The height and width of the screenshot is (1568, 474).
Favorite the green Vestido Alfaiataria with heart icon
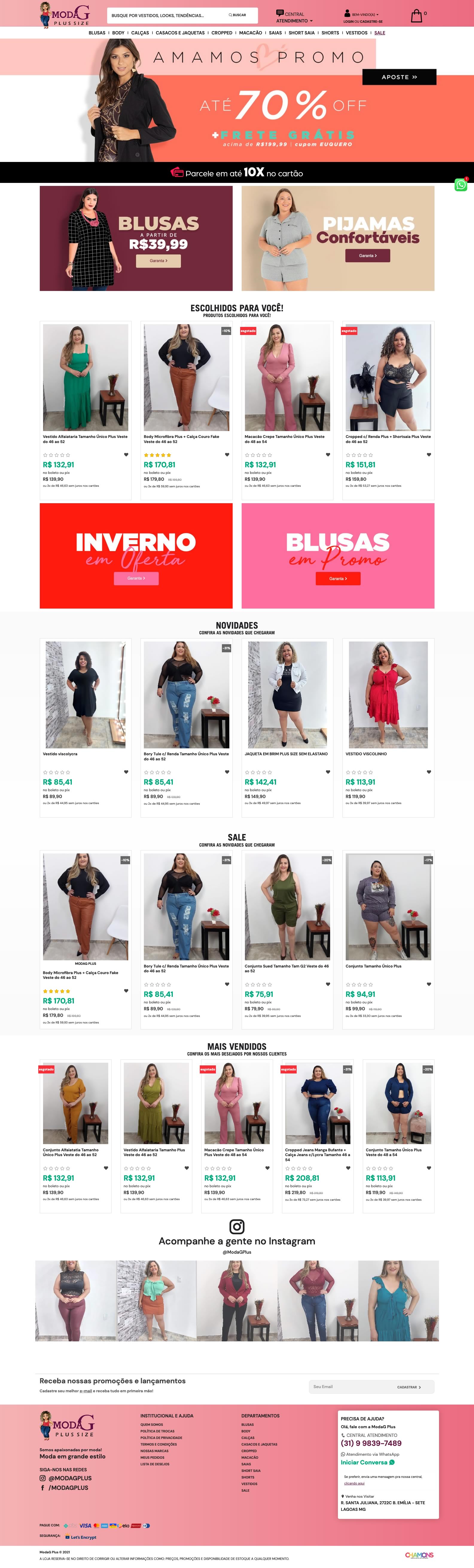(x=126, y=455)
